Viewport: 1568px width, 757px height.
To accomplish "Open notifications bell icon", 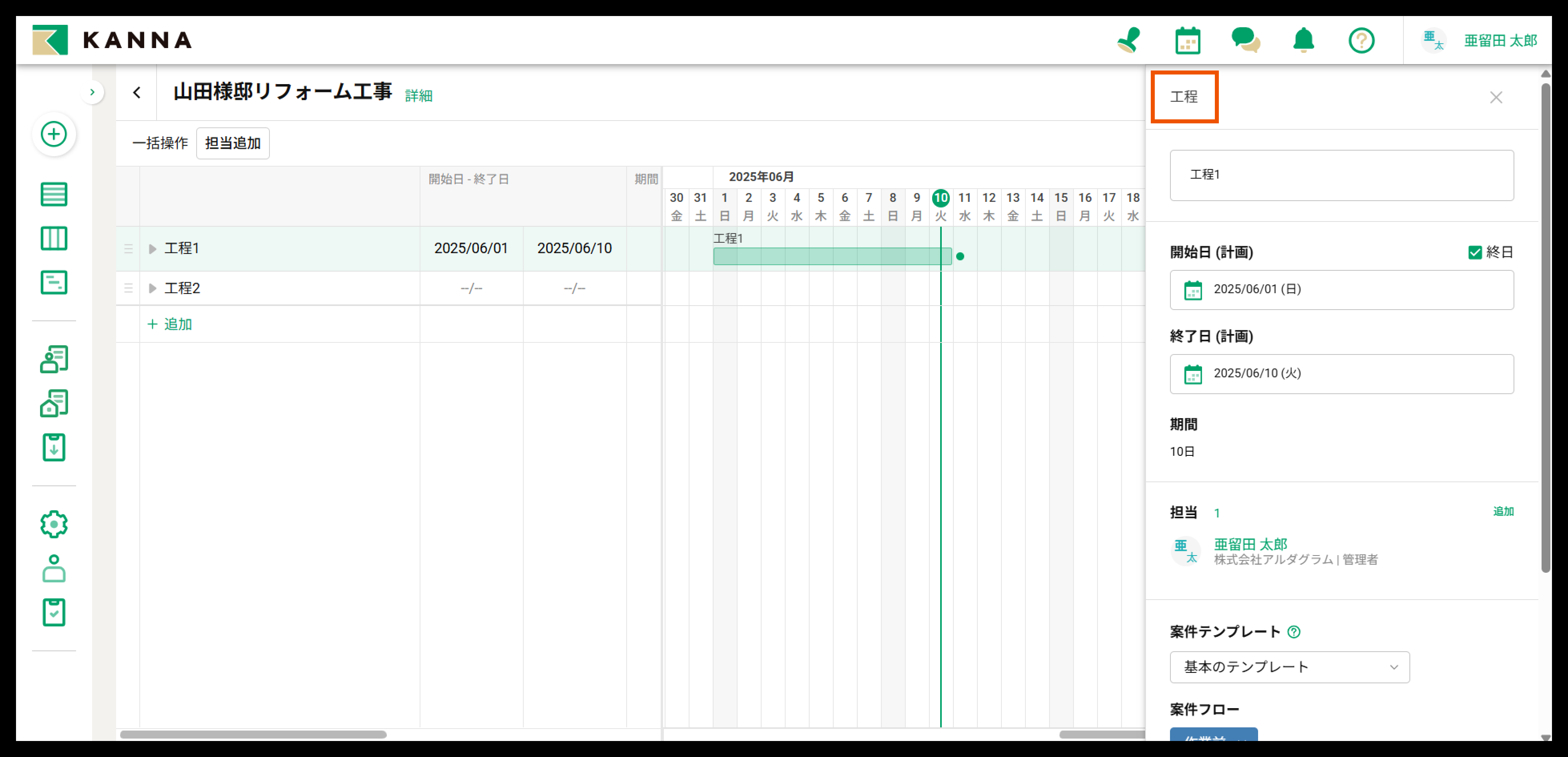I will pos(1303,41).
